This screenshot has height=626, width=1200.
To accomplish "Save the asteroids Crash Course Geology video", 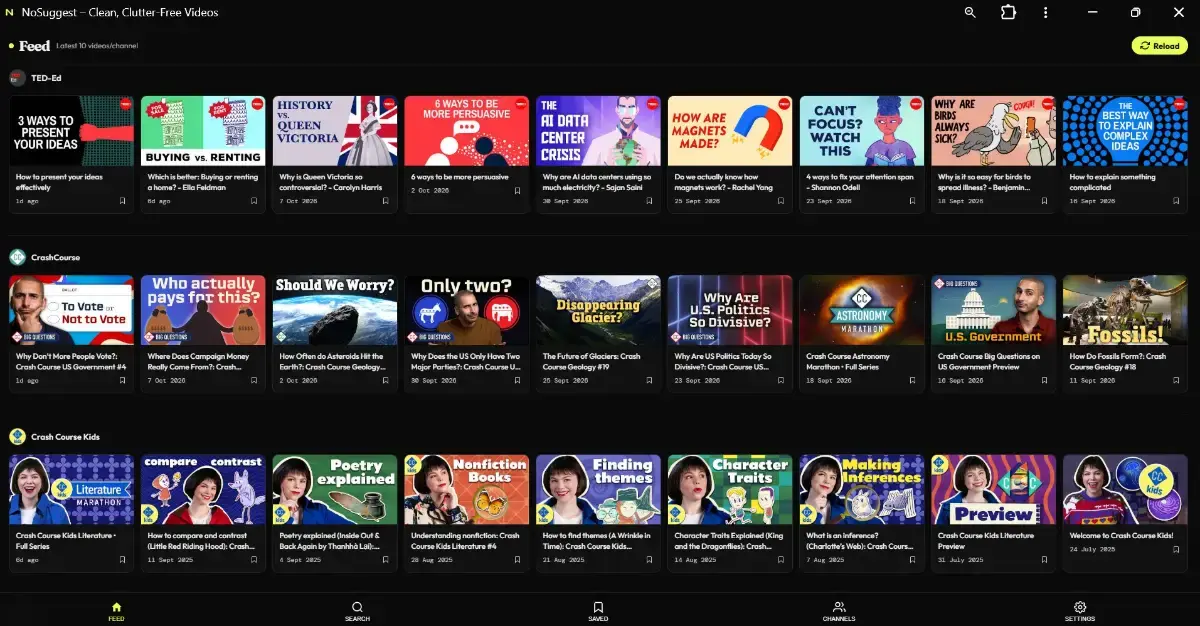I will (386, 381).
